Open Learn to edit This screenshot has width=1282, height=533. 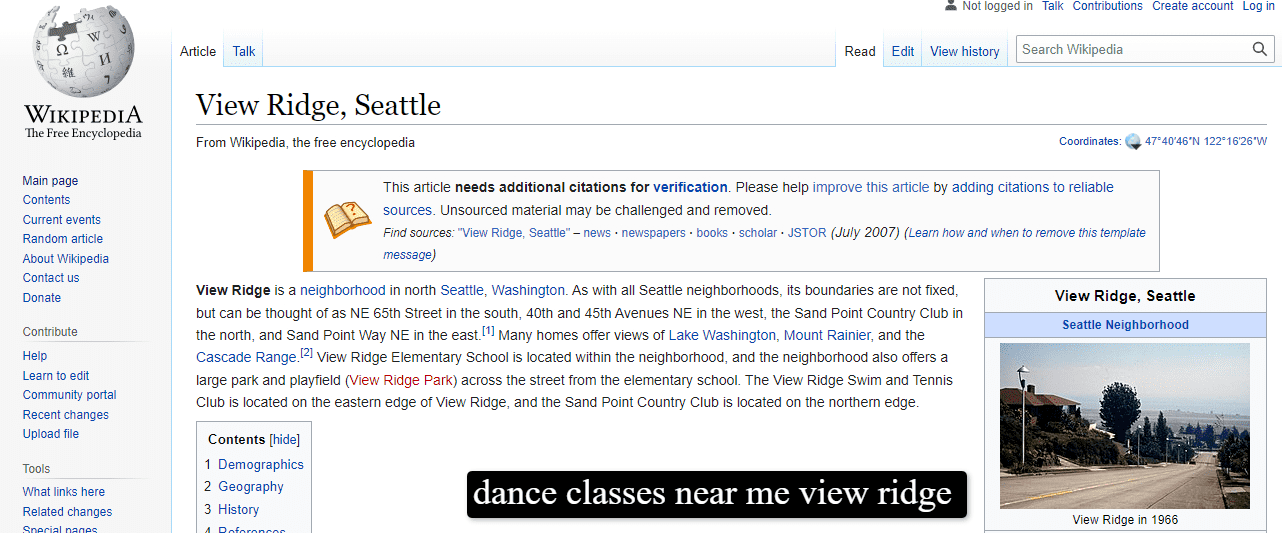click(56, 376)
